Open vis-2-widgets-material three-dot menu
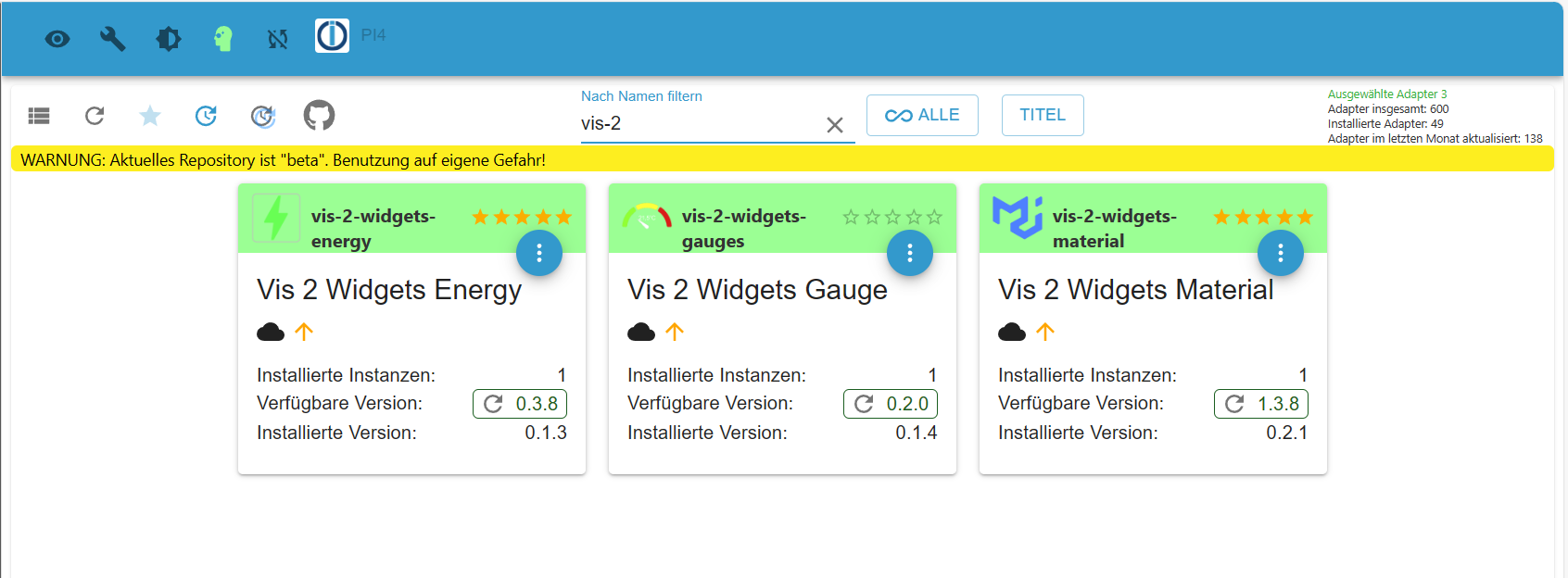Viewport: 1568px width, 578px height. click(x=1281, y=253)
